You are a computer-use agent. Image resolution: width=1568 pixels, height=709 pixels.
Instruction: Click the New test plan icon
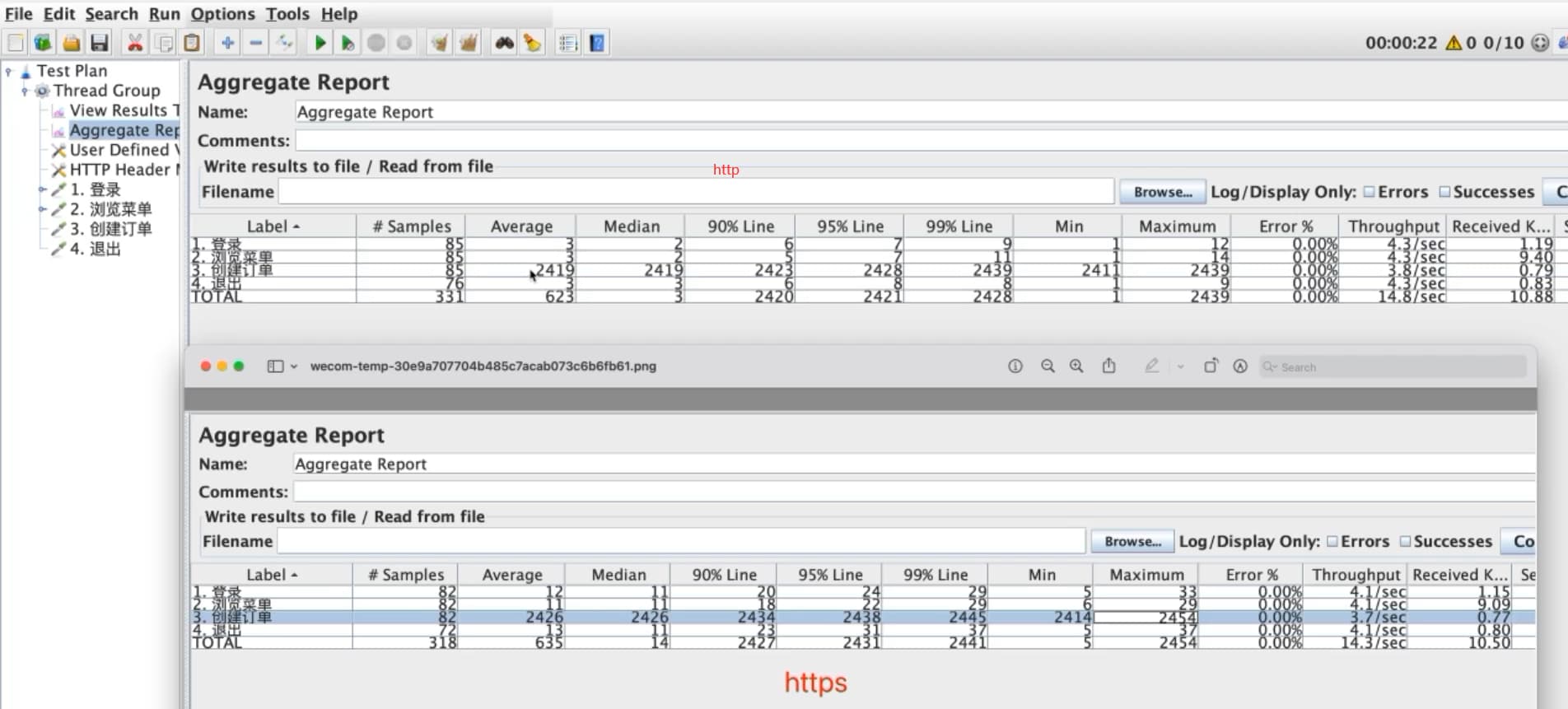(x=16, y=43)
